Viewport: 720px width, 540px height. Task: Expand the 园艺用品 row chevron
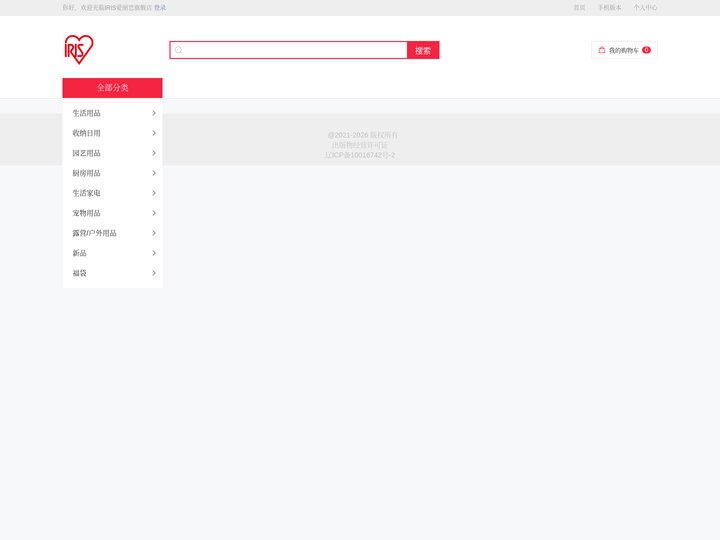[154, 153]
